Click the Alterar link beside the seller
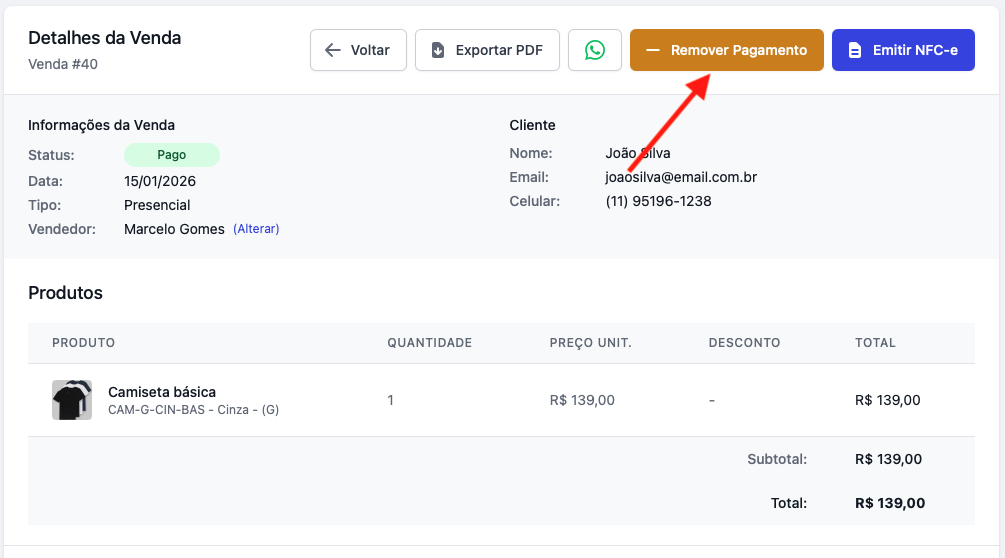 (x=256, y=229)
